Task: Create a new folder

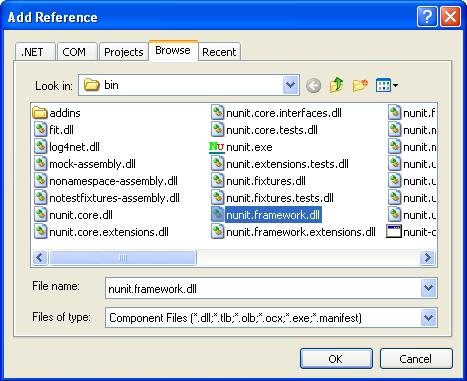Action: coord(360,85)
